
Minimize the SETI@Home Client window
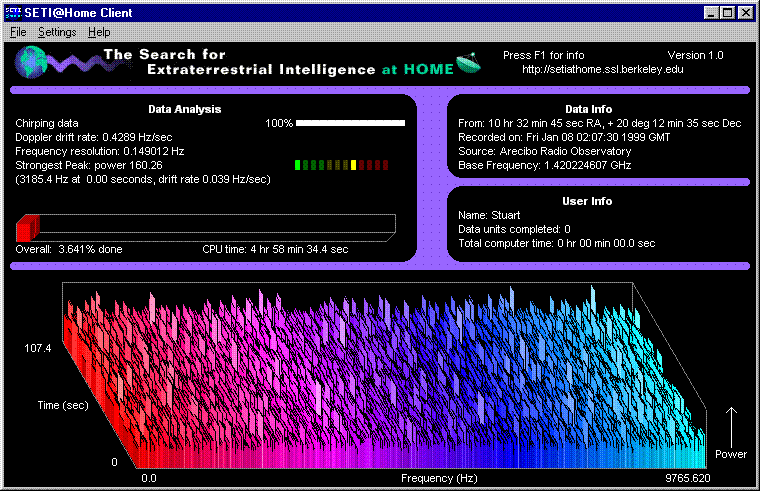click(x=711, y=13)
